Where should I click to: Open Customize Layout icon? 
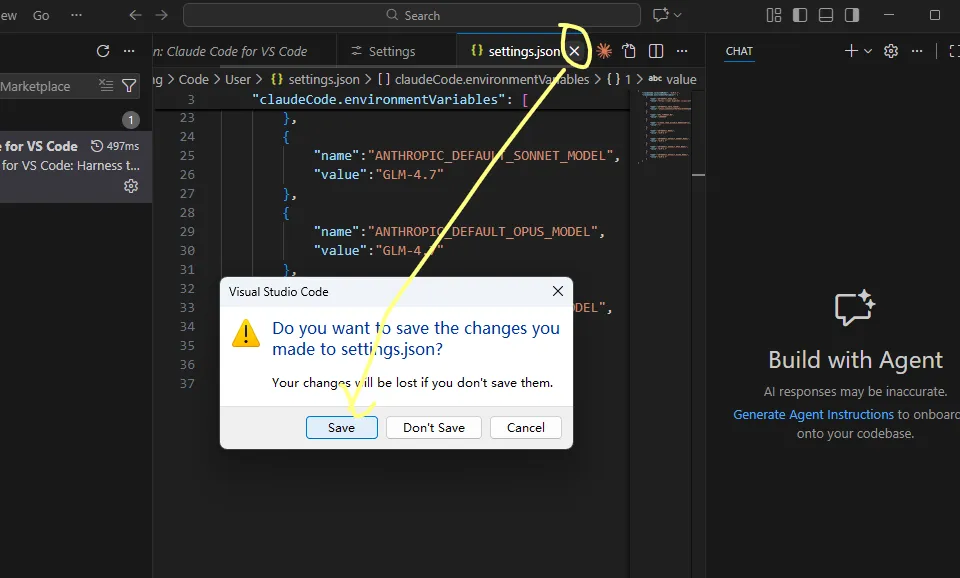point(774,15)
